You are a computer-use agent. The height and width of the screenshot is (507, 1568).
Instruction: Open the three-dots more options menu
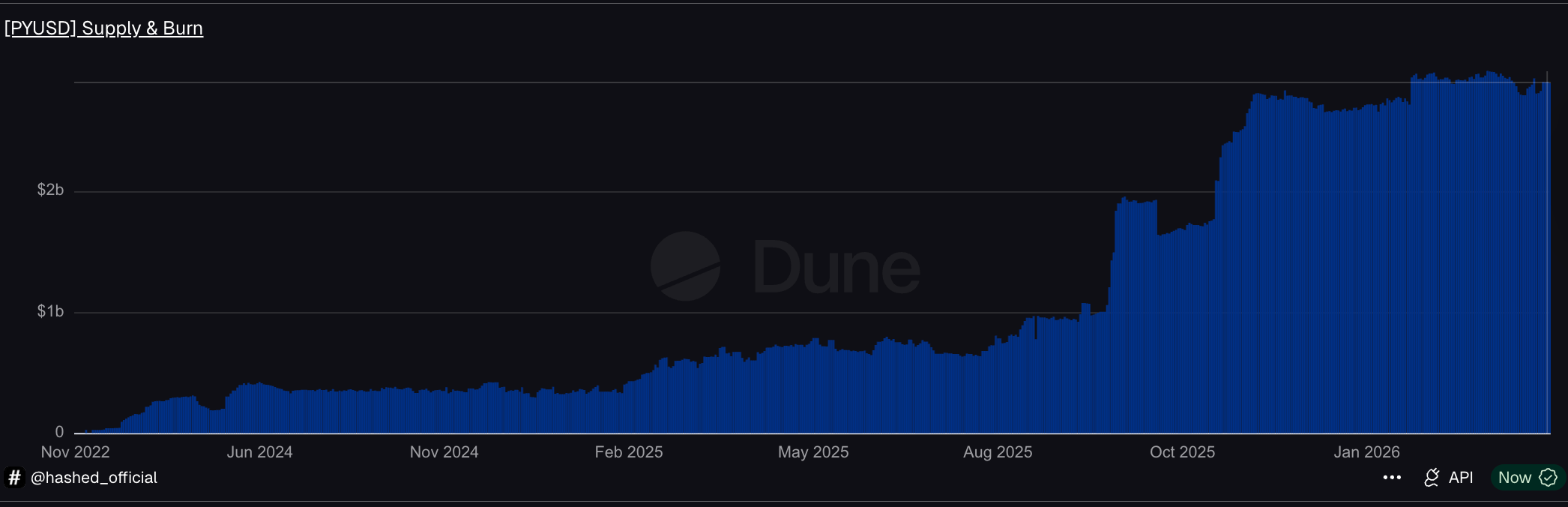(x=1392, y=478)
